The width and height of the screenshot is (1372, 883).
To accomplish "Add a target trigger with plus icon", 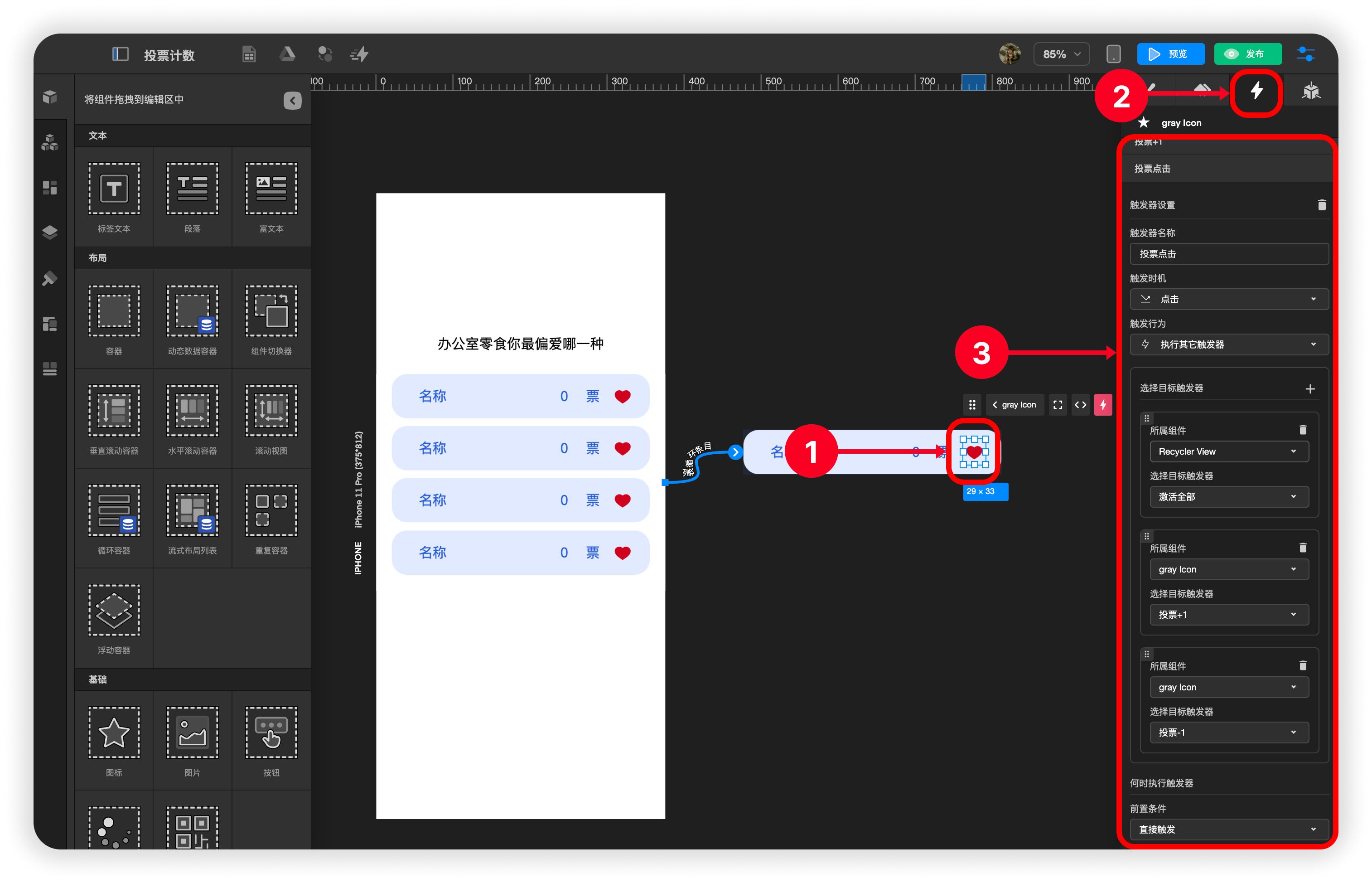I will pos(1309,389).
